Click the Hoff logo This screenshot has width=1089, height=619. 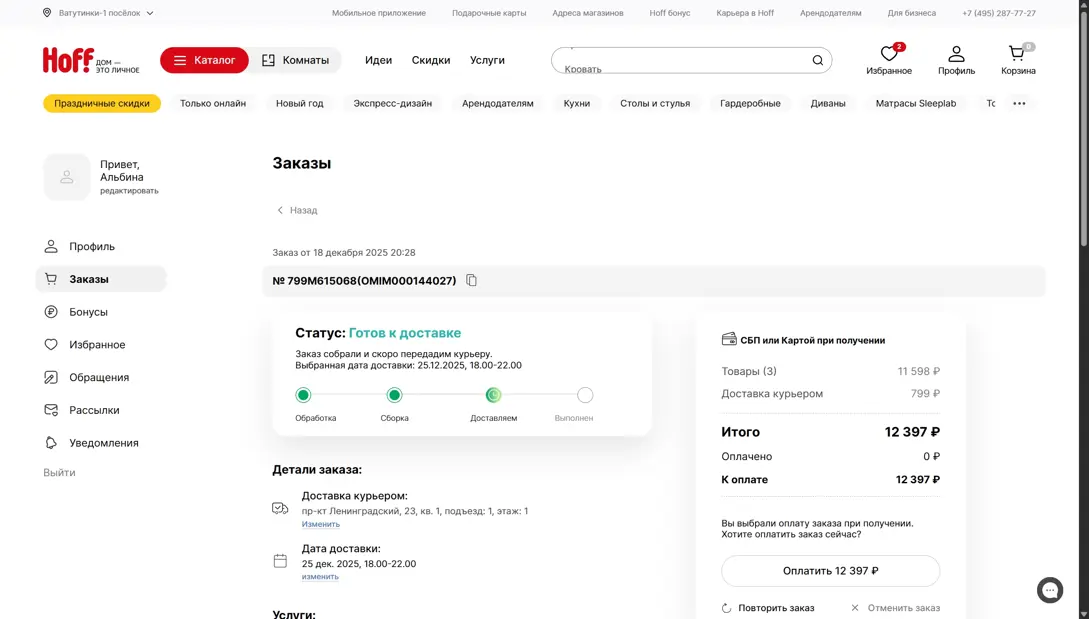click(68, 60)
